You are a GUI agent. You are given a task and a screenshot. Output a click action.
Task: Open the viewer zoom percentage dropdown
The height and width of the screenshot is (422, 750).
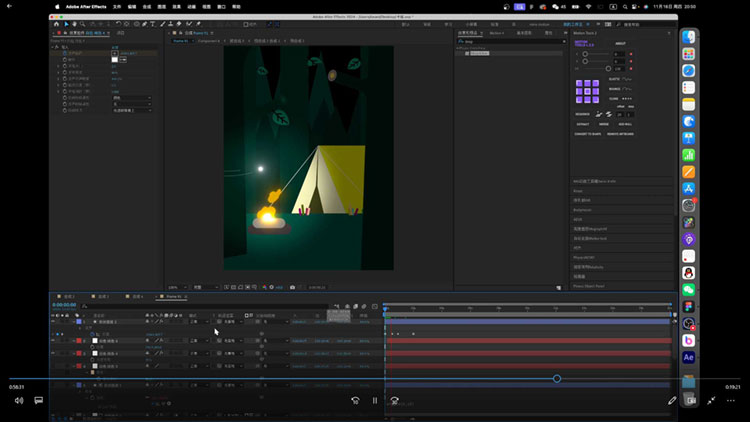coord(175,287)
